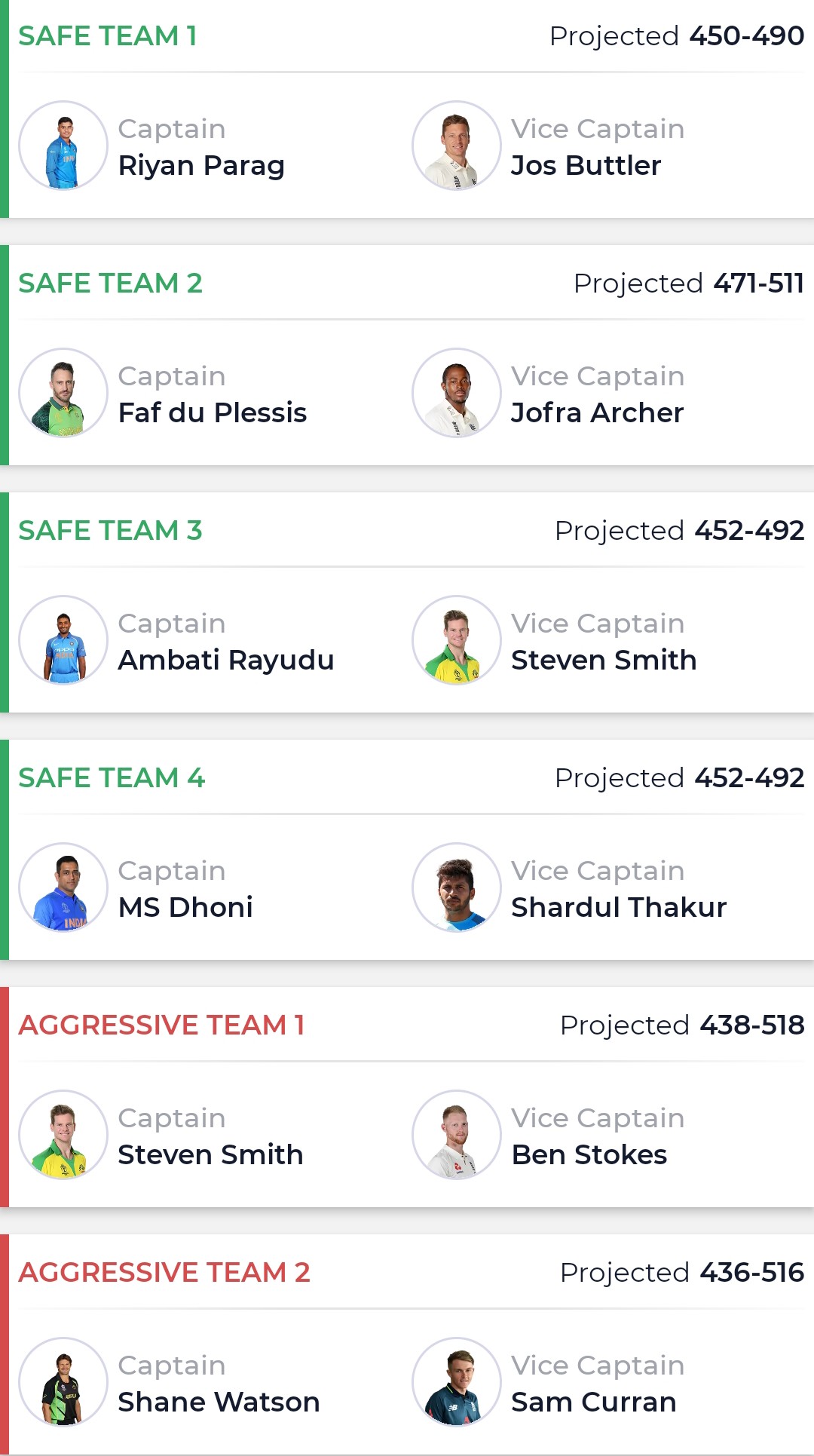The height and width of the screenshot is (1456, 814).
Task: Tap Ben Stokes' vice captain picture
Action: [457, 1135]
